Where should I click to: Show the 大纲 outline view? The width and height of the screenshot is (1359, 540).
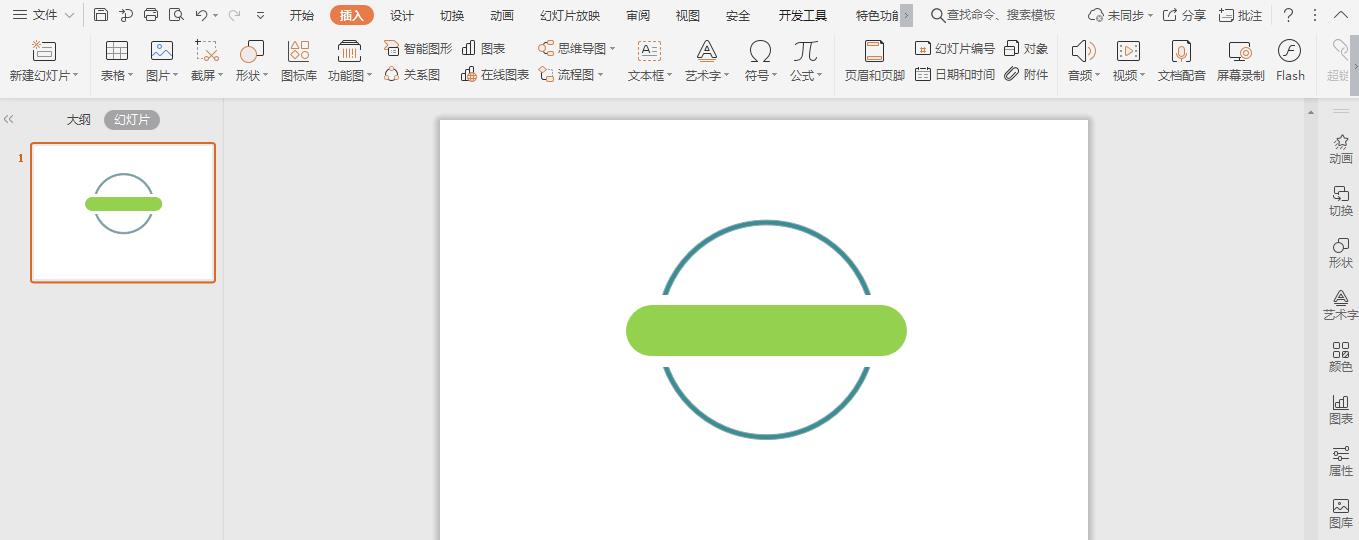click(x=79, y=119)
